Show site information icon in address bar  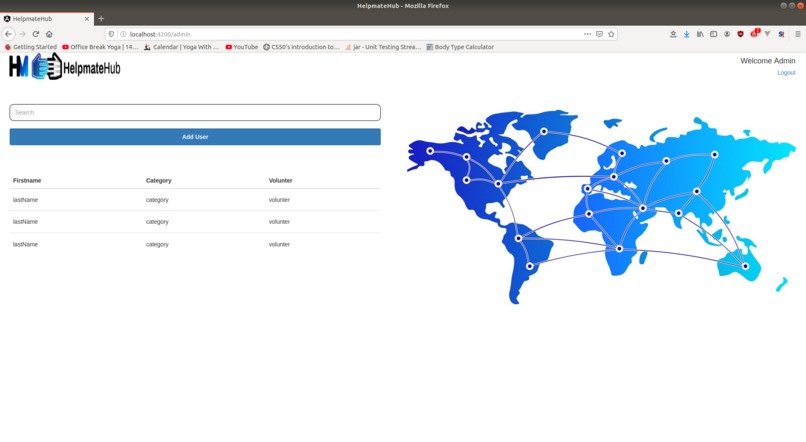point(123,34)
